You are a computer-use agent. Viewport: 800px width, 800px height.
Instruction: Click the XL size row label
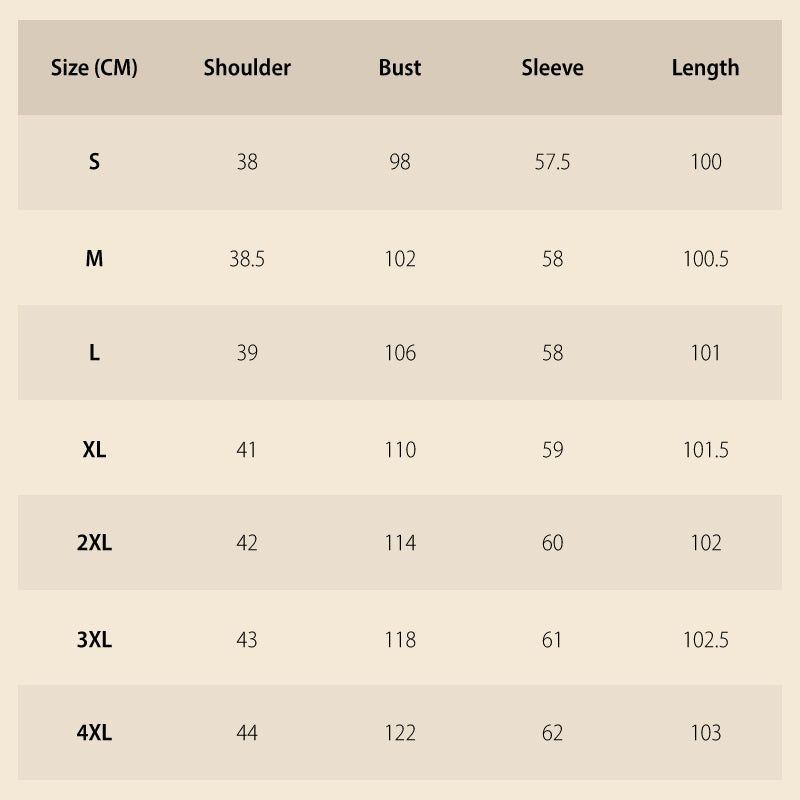pos(94,450)
